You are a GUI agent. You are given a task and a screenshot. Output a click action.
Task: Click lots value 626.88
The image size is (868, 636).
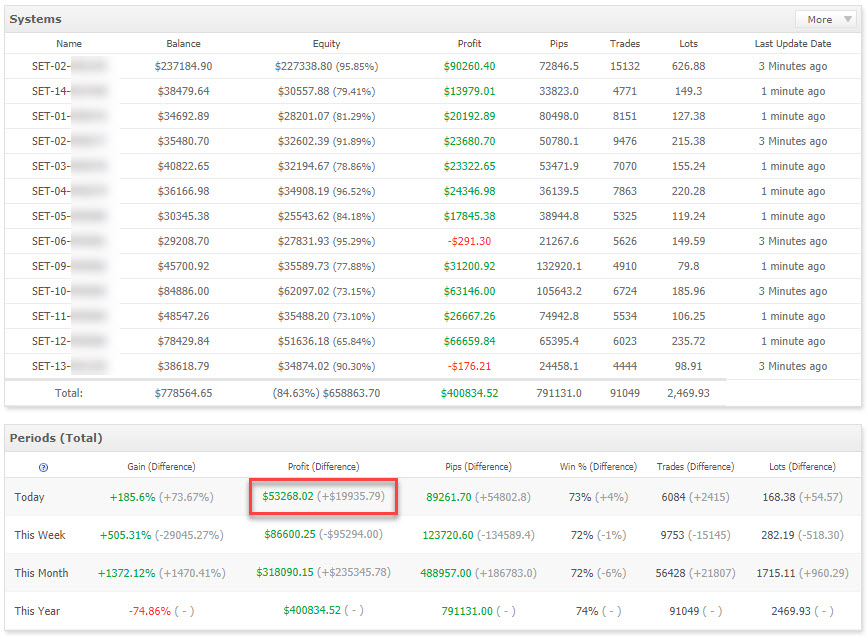[x=688, y=66]
